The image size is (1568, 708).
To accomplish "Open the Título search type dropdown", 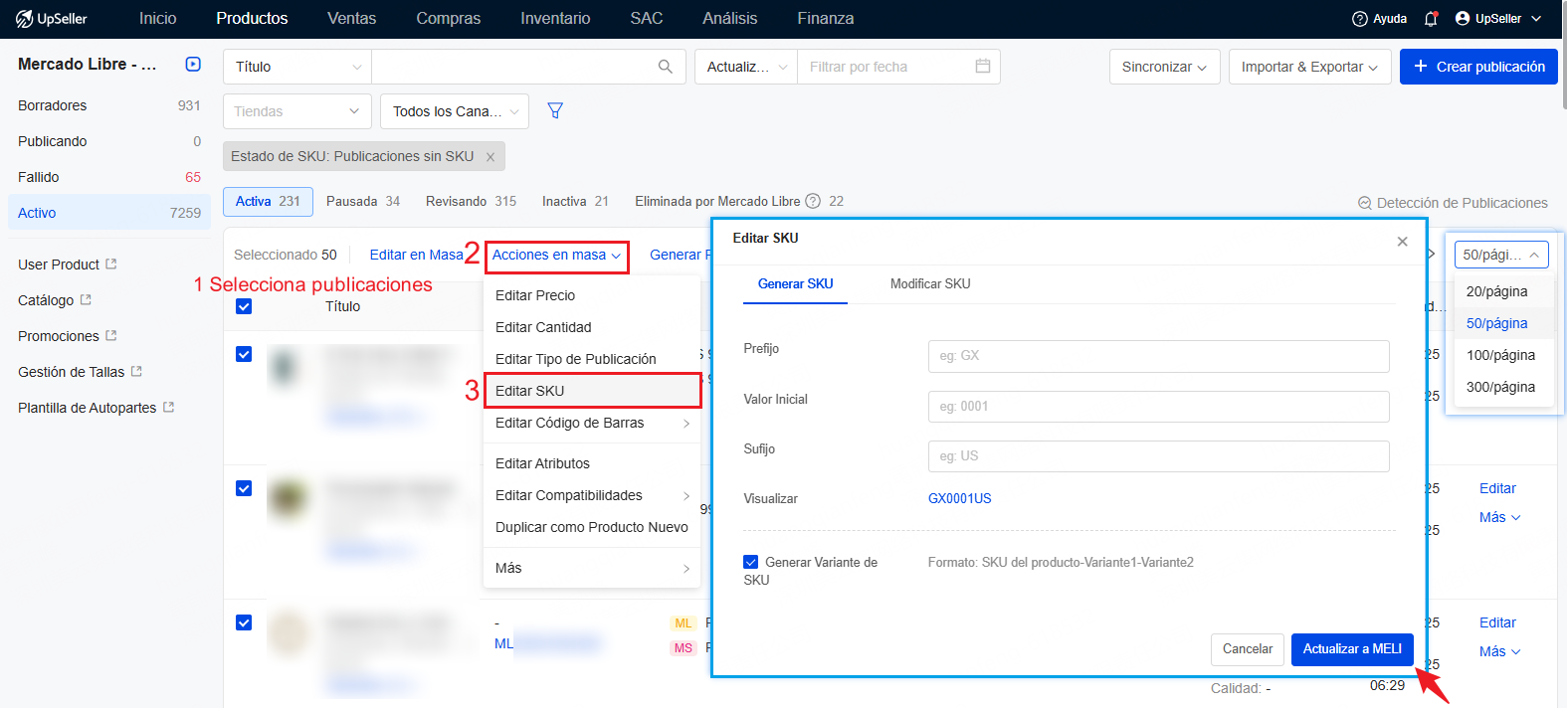I will [297, 67].
